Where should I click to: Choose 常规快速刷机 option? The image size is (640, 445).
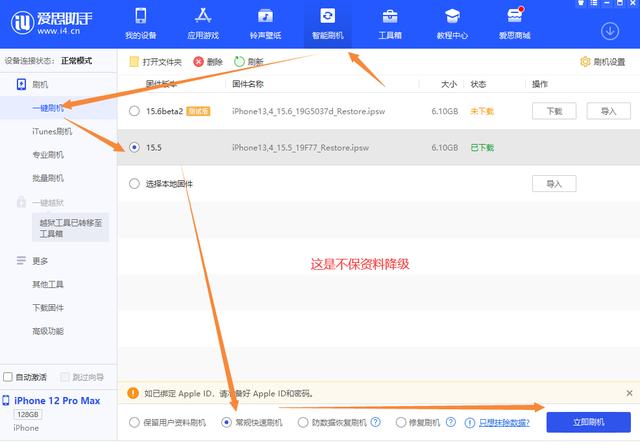point(227,423)
